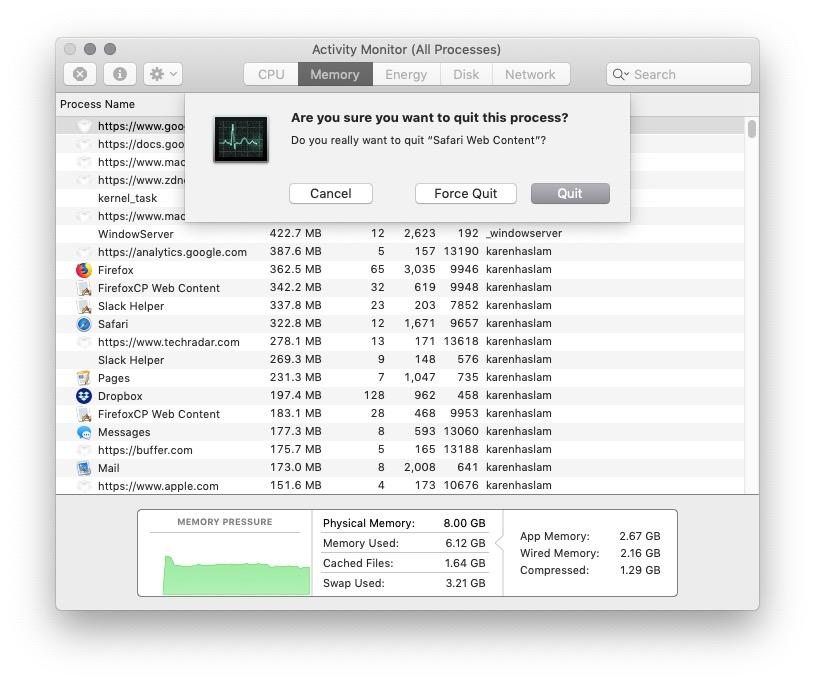Confirm with the Quit button
Viewport: 815px width, 684px height.
(x=570, y=193)
